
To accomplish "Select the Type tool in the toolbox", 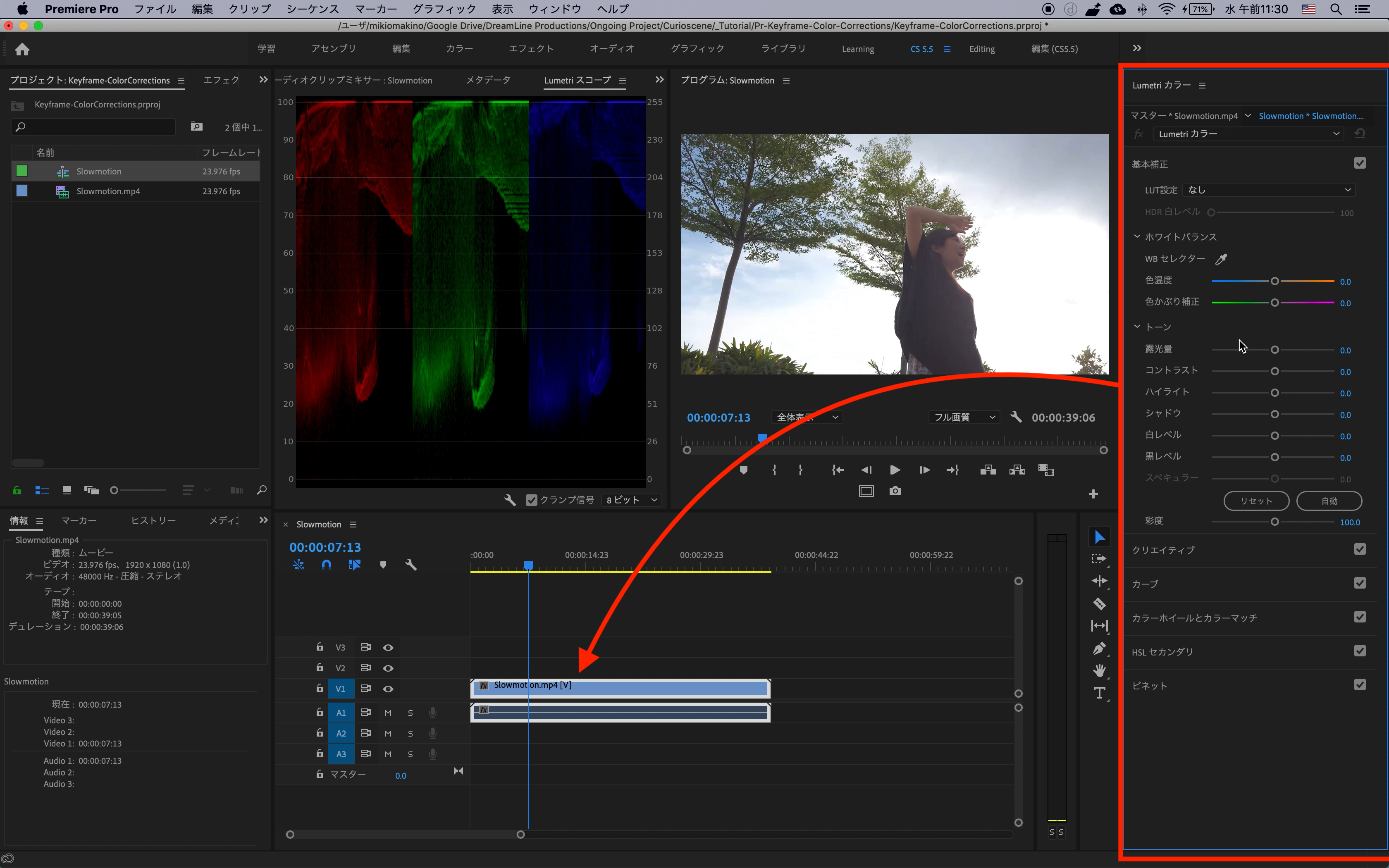I will pyautogui.click(x=1099, y=693).
